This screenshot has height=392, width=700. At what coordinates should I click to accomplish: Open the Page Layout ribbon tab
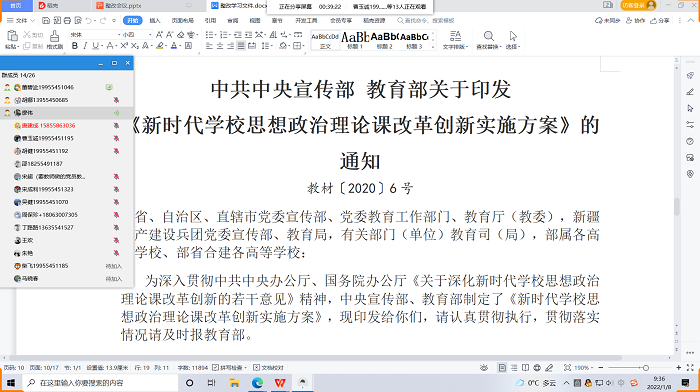pyautogui.click(x=183, y=21)
